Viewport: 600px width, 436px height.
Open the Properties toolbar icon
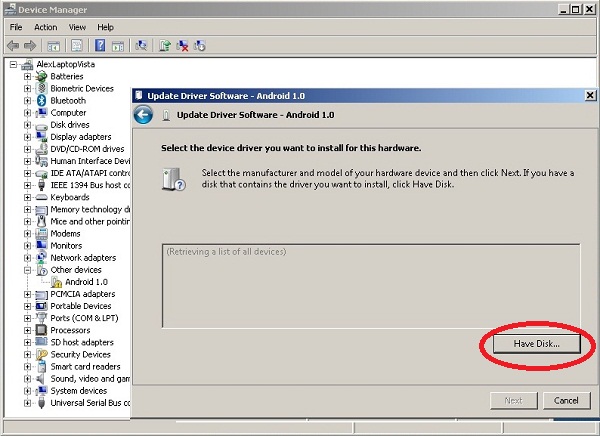tap(77, 46)
